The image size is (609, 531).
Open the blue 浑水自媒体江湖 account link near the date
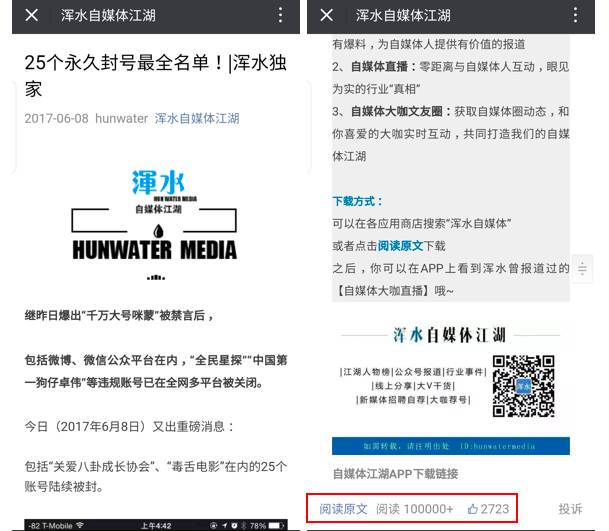(x=197, y=118)
